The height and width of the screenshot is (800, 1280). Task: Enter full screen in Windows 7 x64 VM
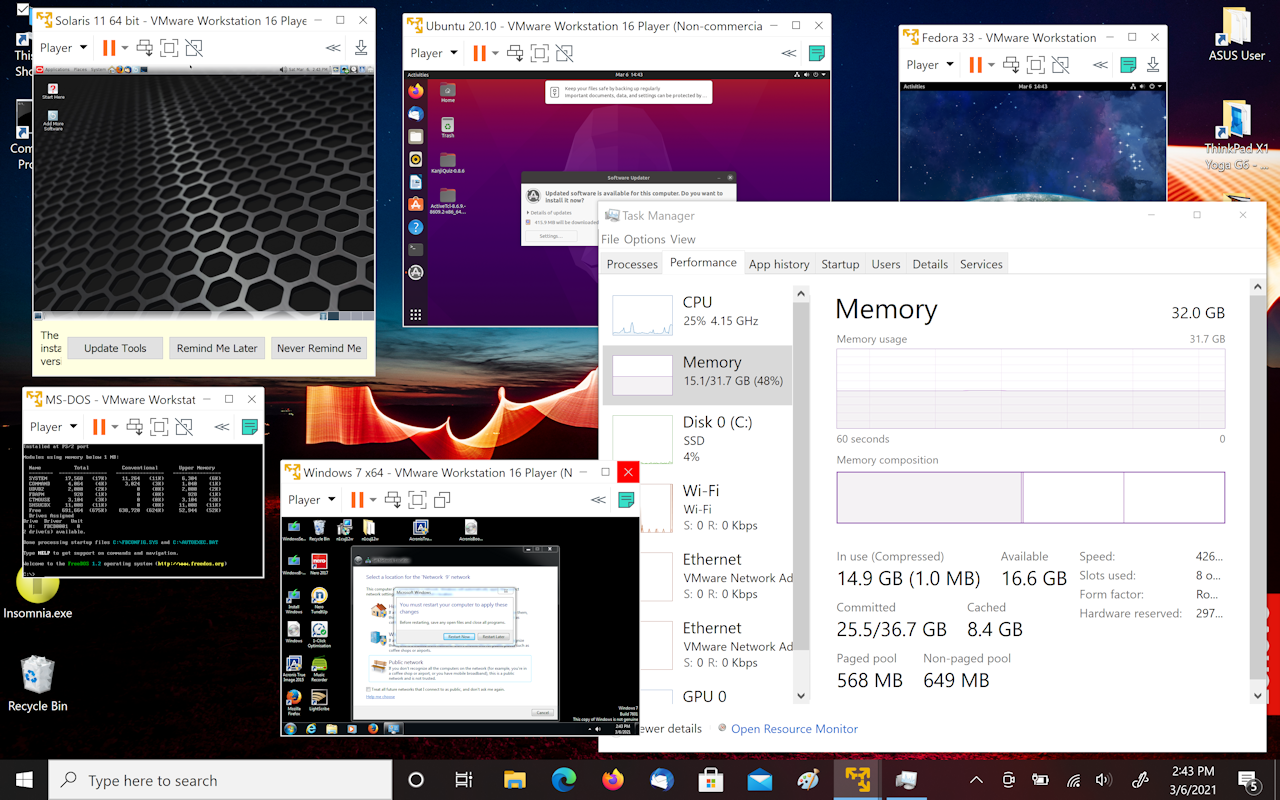coord(418,499)
